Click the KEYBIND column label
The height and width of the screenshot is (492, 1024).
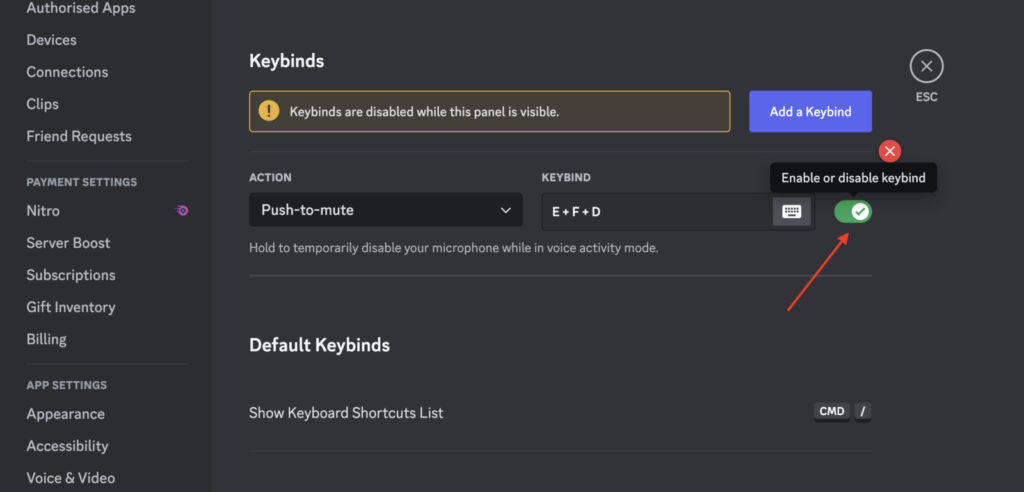566,177
